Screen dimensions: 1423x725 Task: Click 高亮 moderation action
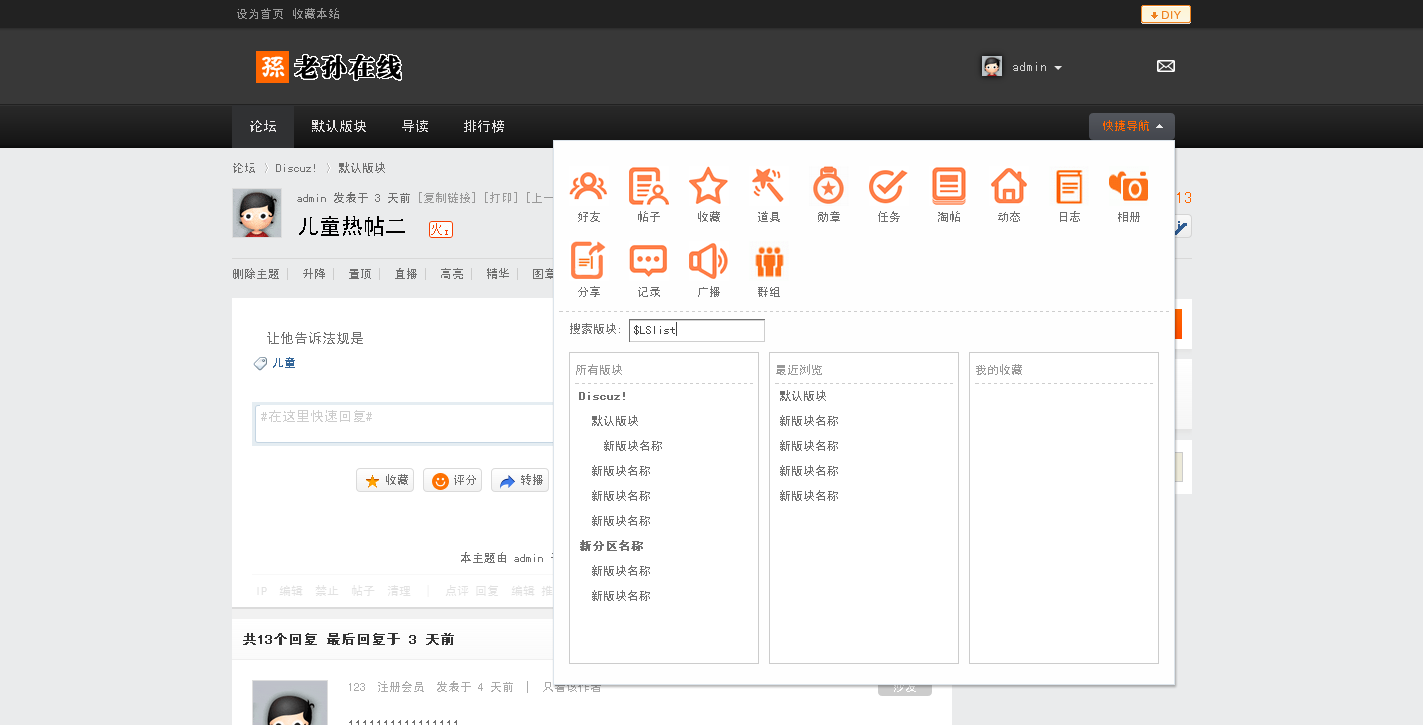click(x=452, y=274)
